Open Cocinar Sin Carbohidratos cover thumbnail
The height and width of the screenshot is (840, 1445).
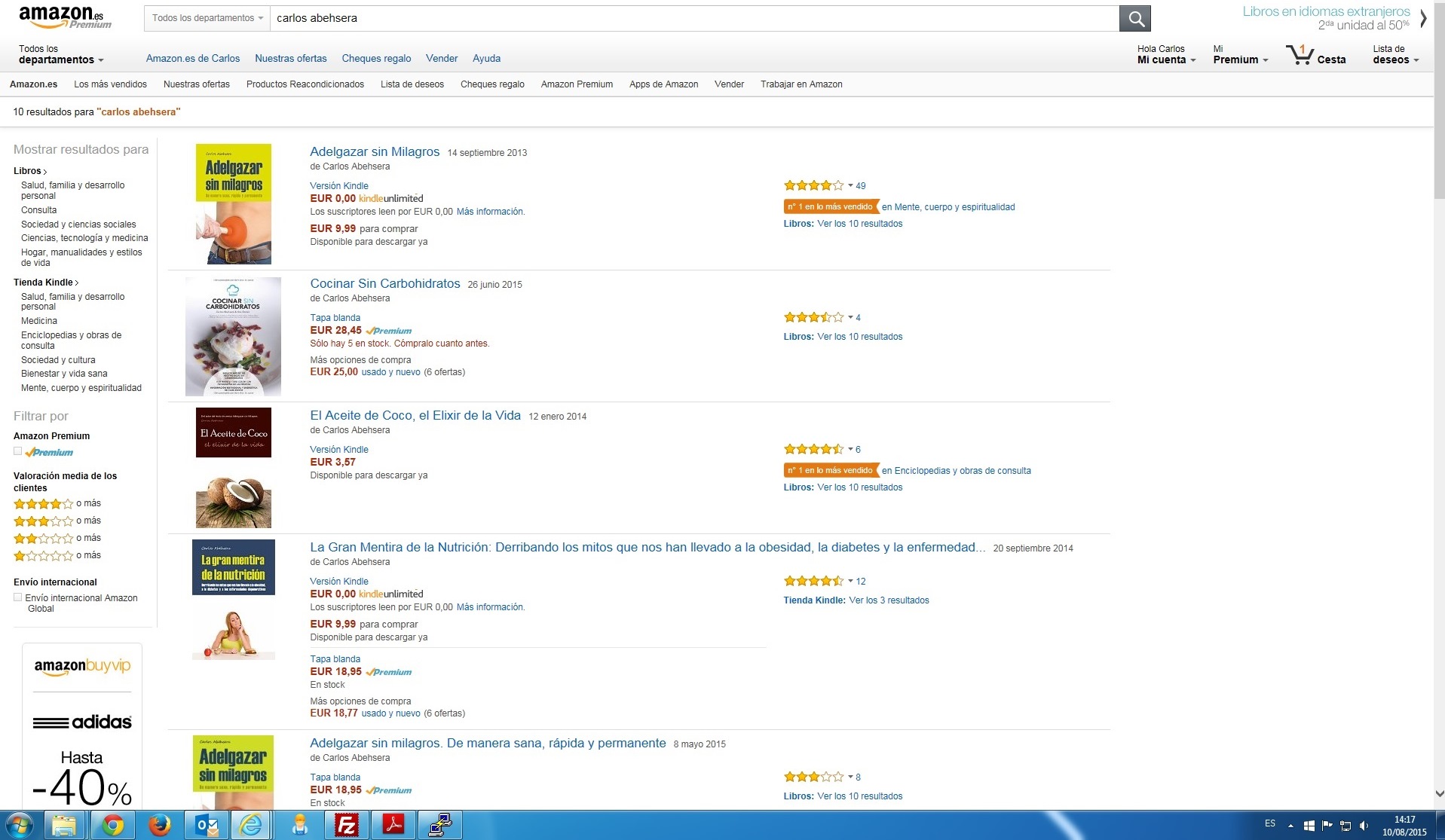(233, 336)
